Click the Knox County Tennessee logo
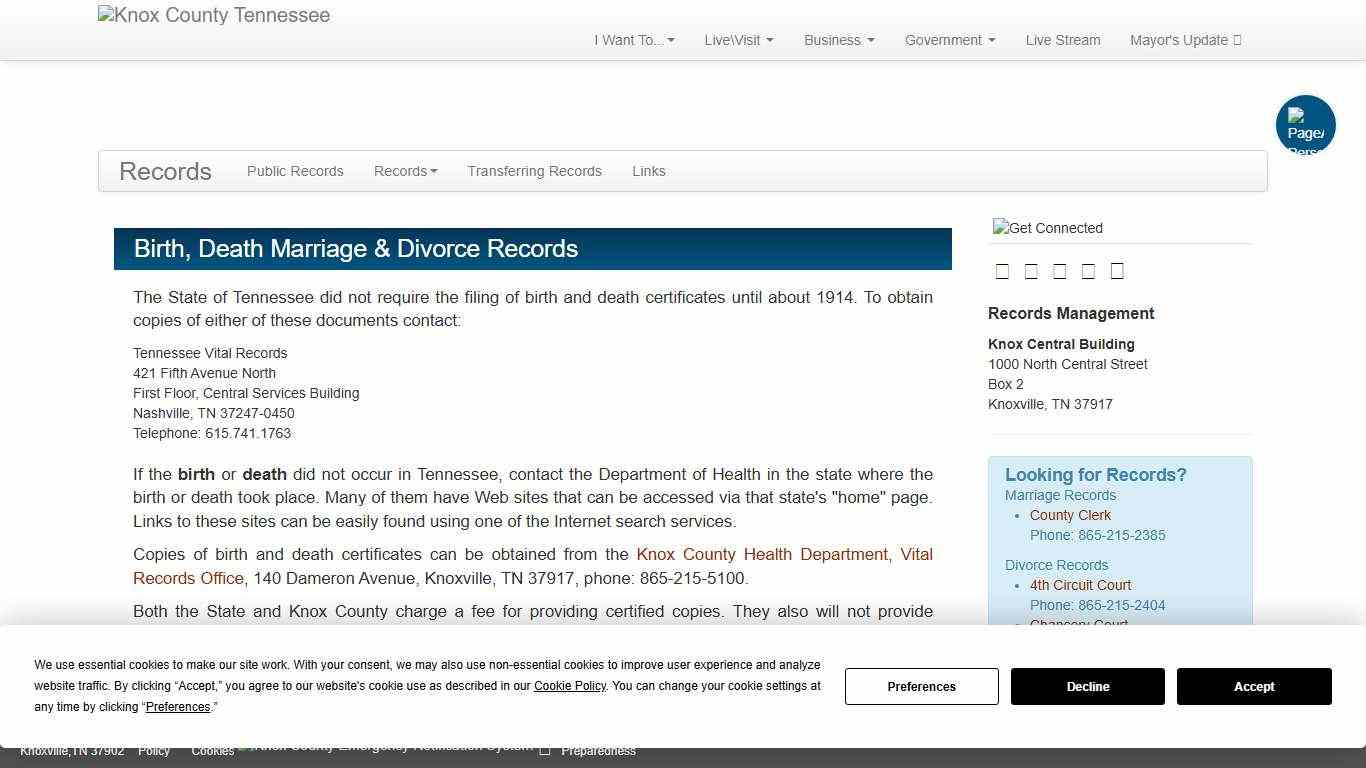The height and width of the screenshot is (768, 1366). (x=213, y=15)
